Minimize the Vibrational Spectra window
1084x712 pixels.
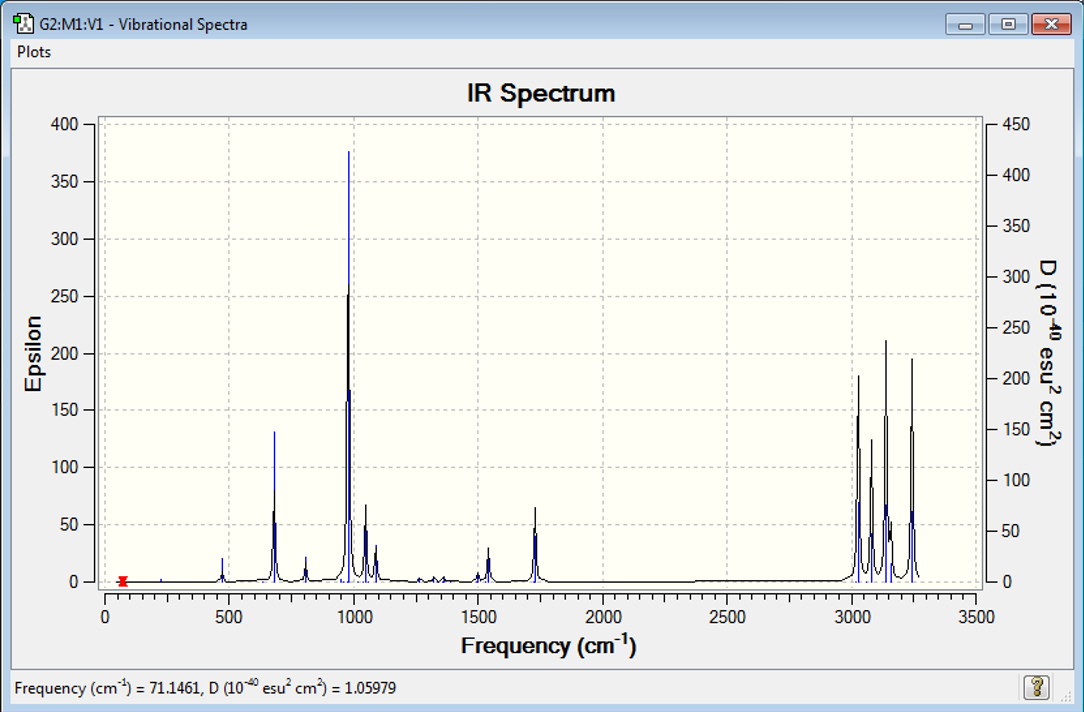966,24
